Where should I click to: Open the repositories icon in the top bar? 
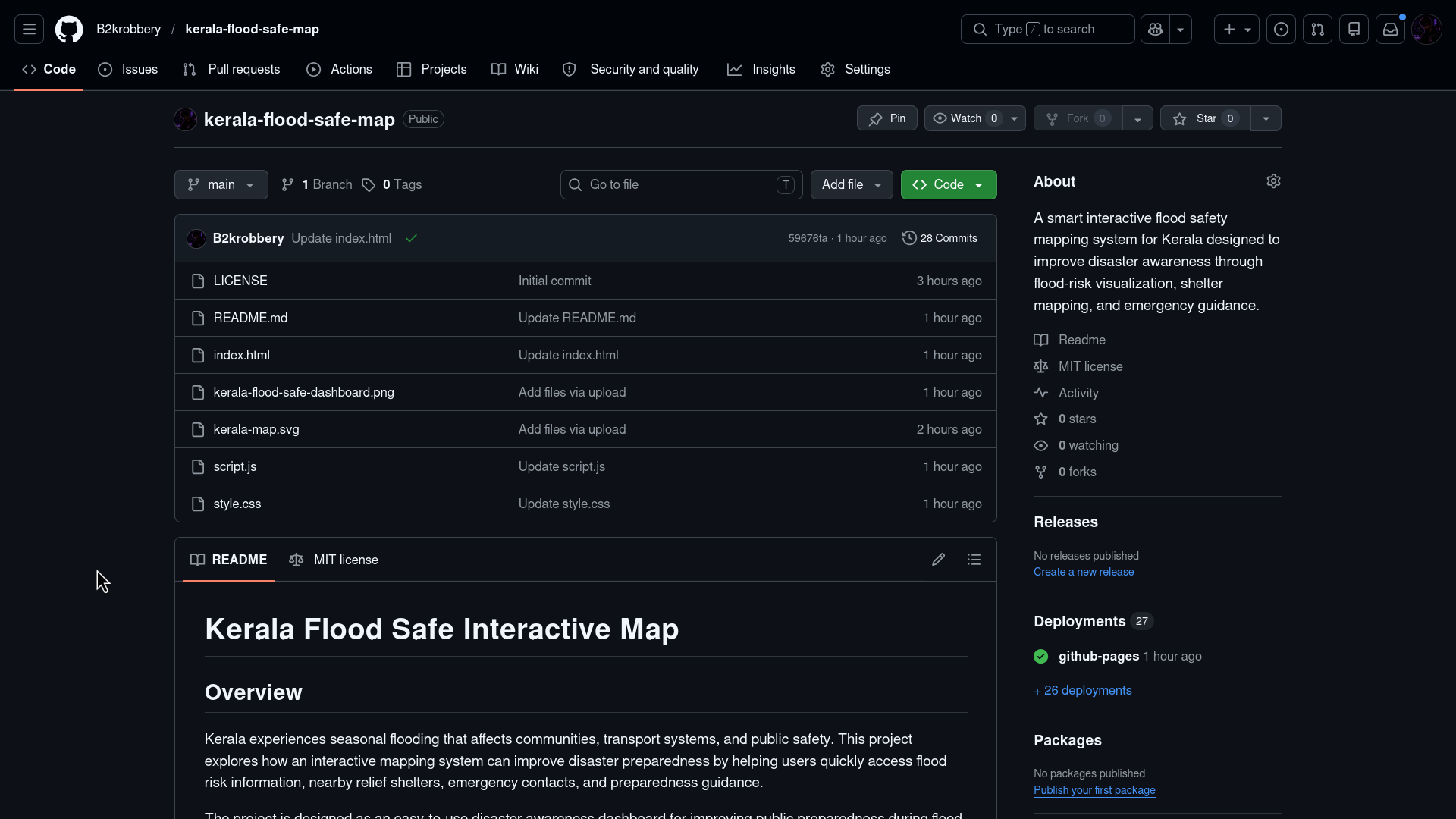[x=1354, y=29]
